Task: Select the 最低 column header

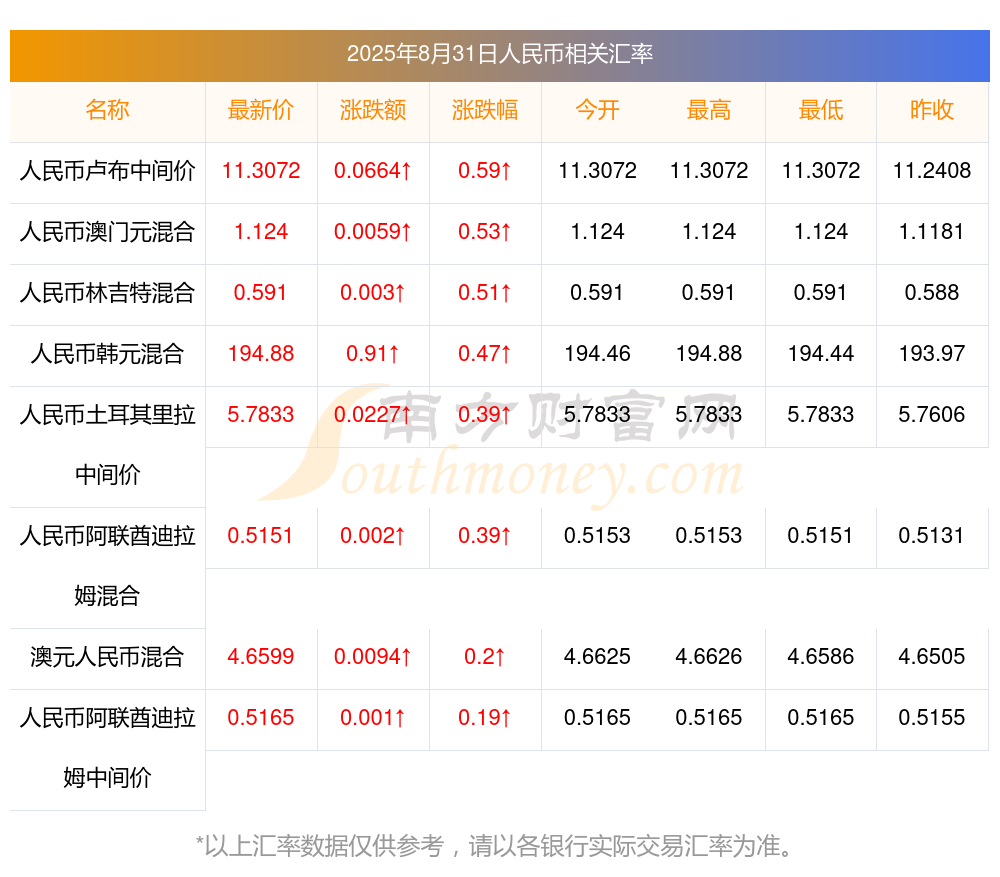Action: pos(821,110)
